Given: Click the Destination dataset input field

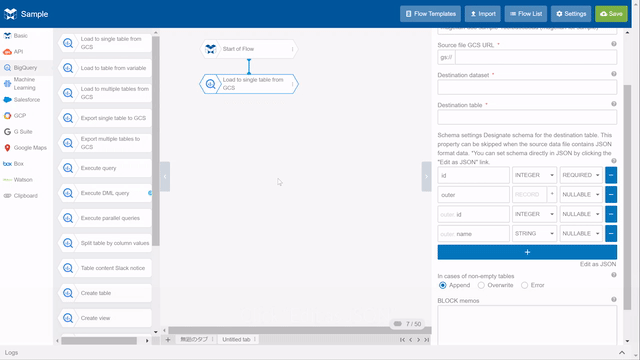Looking at the screenshot, I should (527, 87).
